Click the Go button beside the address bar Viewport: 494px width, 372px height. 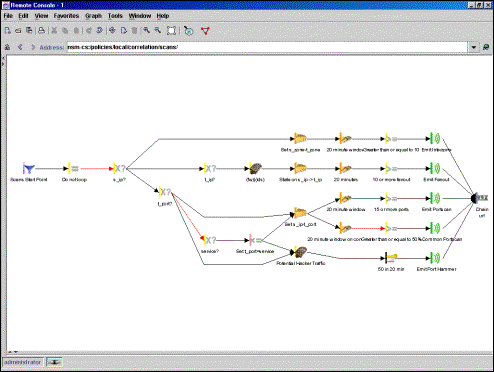pos(486,47)
